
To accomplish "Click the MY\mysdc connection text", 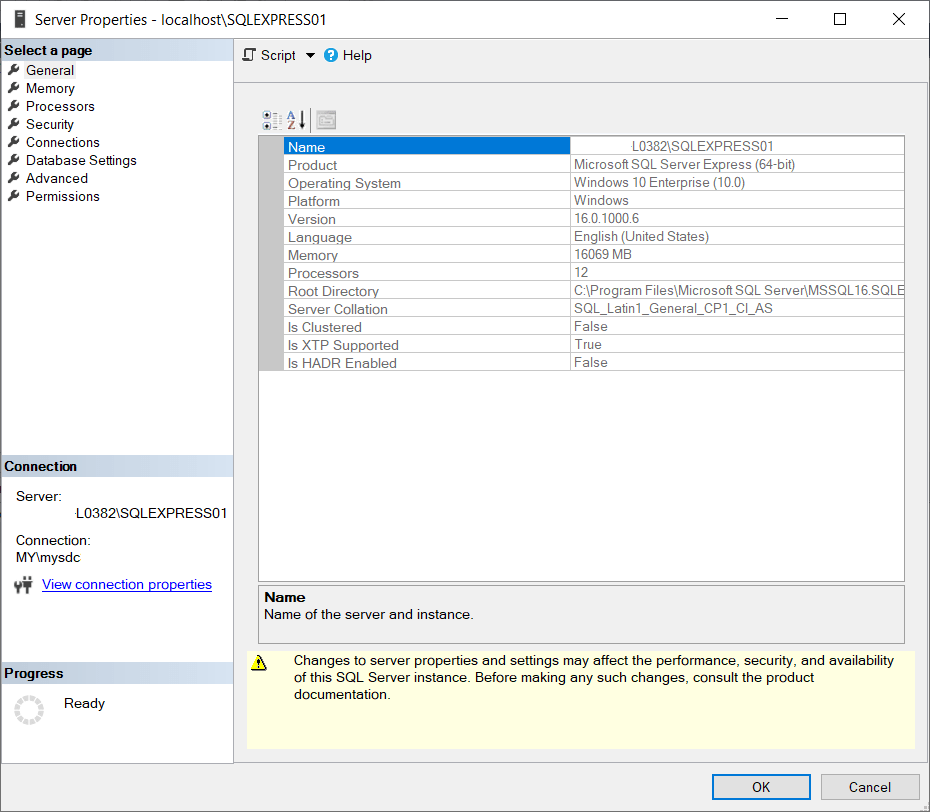I will 48,558.
